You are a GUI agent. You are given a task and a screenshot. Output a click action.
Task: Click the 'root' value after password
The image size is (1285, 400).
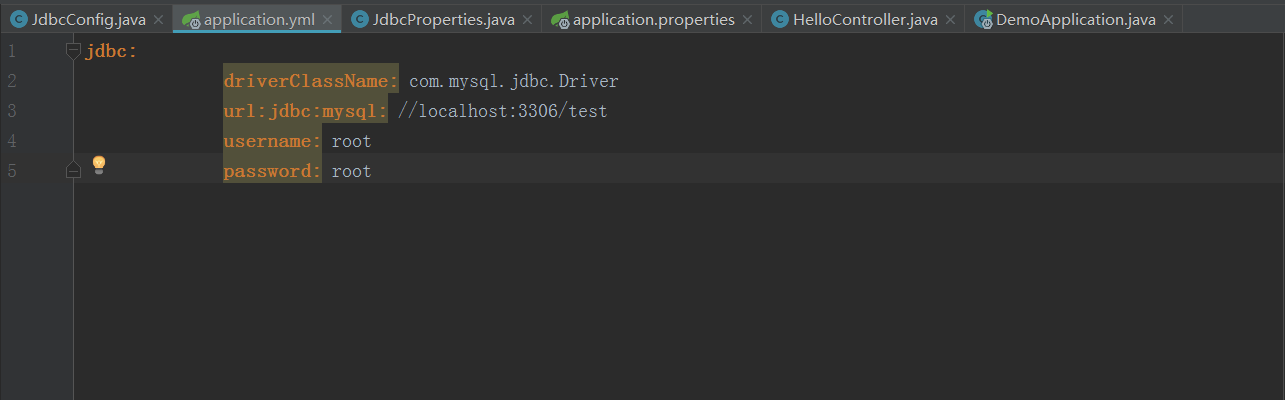click(351, 172)
